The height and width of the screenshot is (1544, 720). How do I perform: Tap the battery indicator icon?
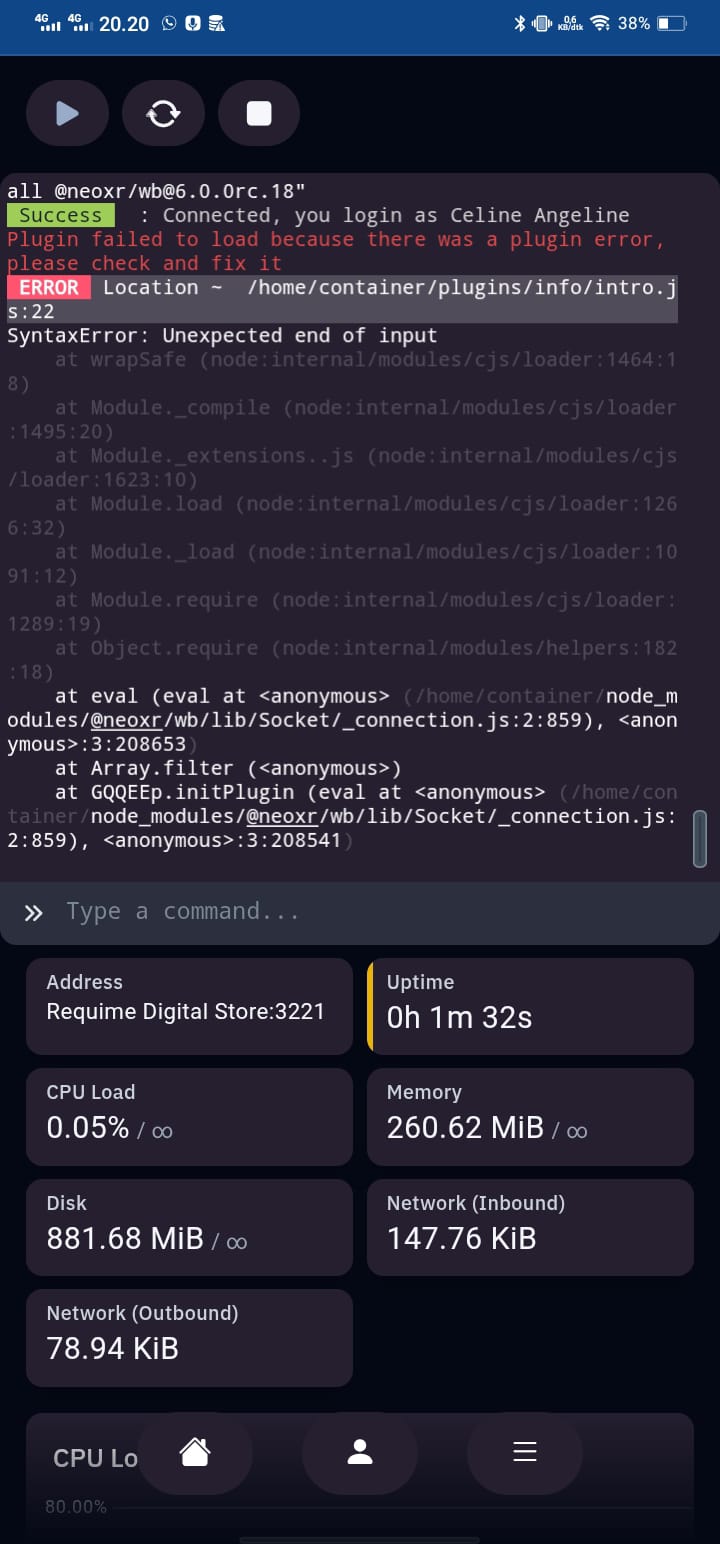pos(671,23)
